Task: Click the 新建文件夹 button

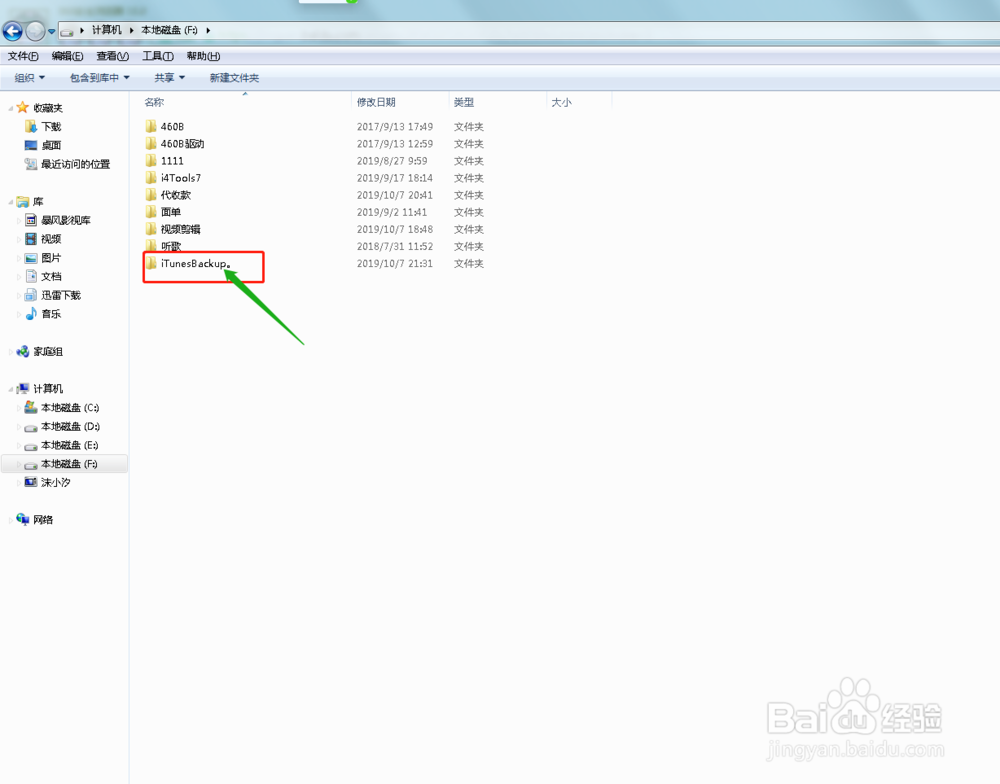Action: 234,78
